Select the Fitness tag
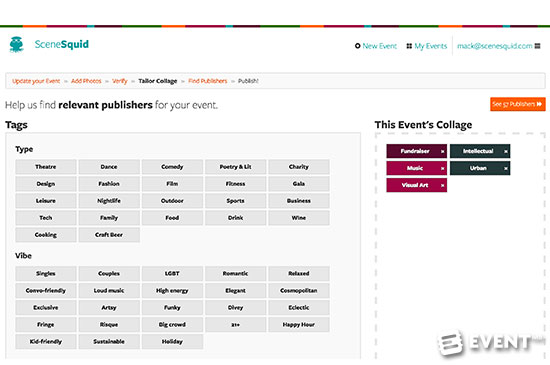The image size is (550, 365). (x=235, y=184)
